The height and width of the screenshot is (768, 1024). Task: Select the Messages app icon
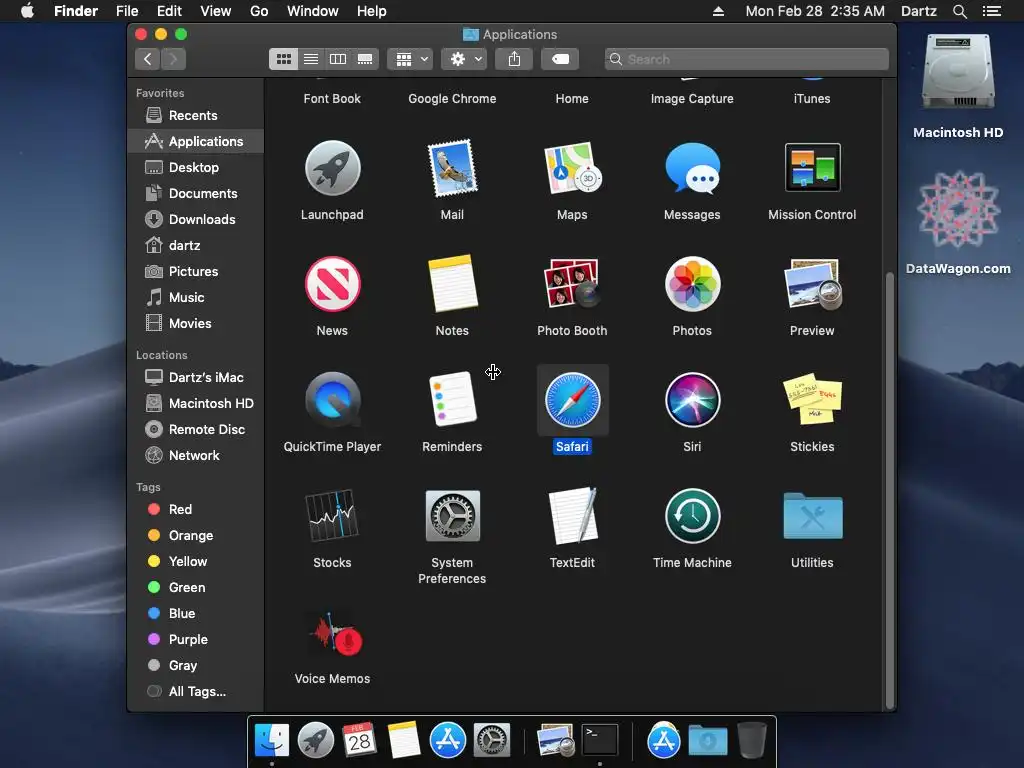point(692,168)
